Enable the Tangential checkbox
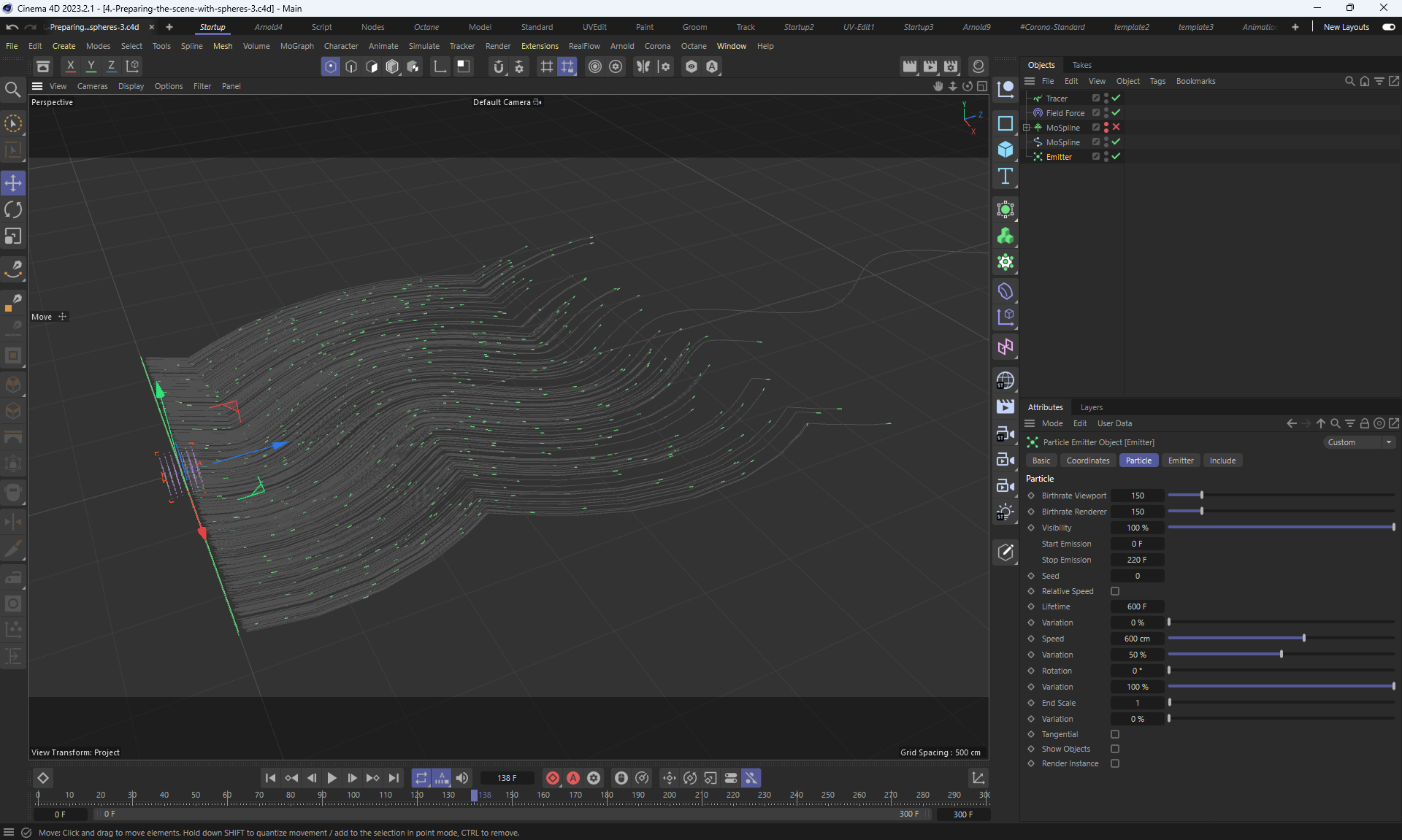The image size is (1402, 840). coord(1115,734)
